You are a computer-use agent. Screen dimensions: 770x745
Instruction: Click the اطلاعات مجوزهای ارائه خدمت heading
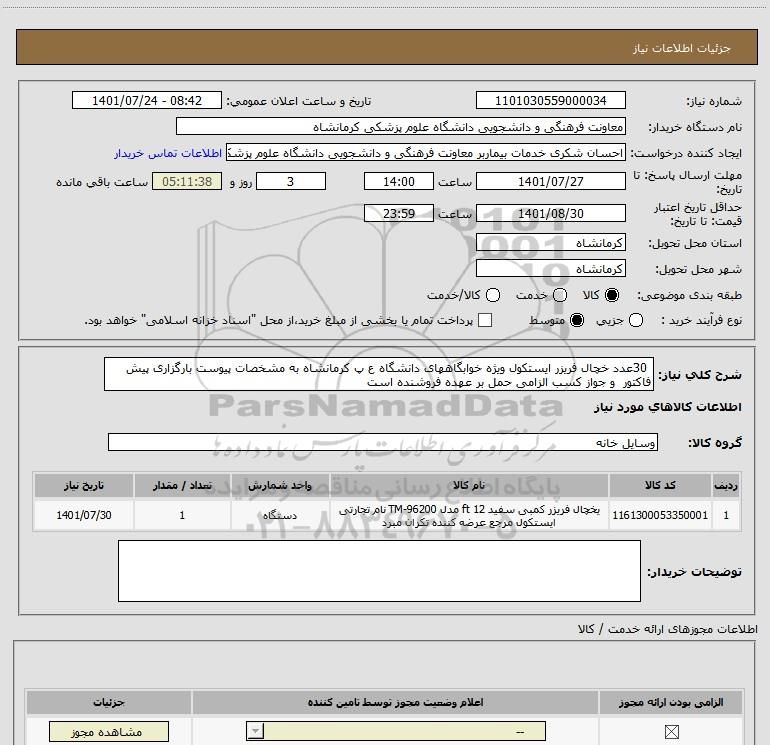(668, 629)
